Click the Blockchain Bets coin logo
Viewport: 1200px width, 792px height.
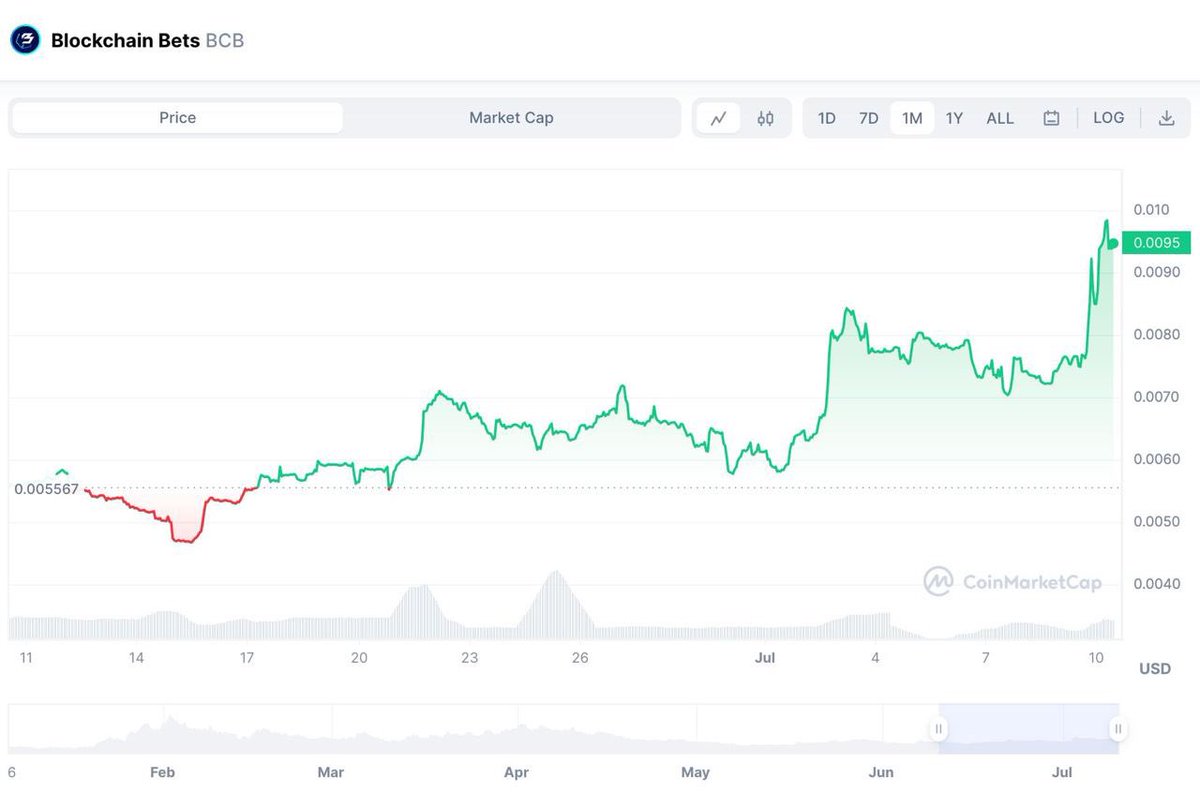[25, 41]
